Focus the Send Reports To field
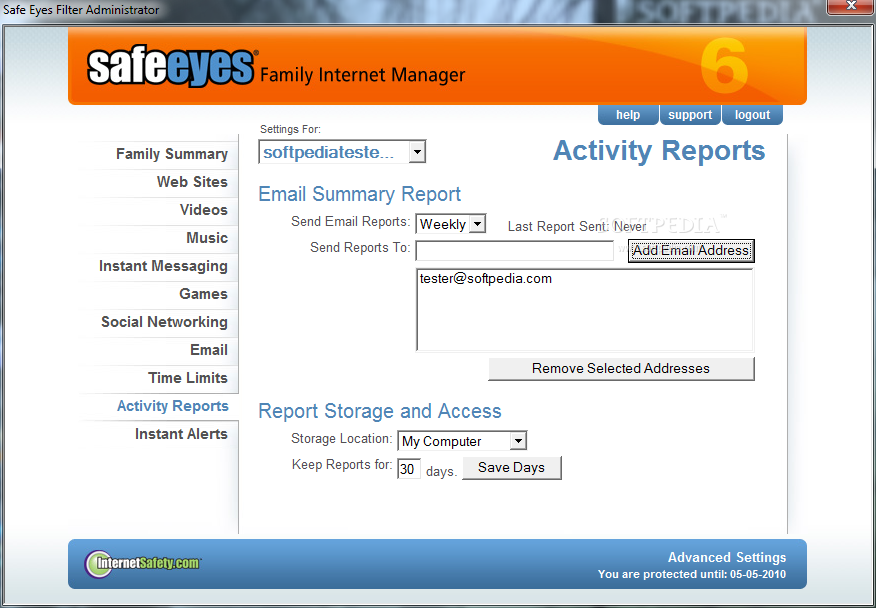Image resolution: width=876 pixels, height=608 pixels. pos(515,251)
